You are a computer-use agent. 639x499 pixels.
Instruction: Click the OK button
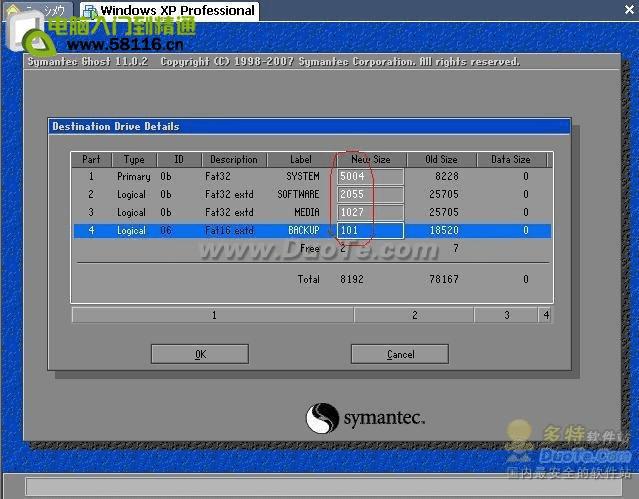click(200, 354)
